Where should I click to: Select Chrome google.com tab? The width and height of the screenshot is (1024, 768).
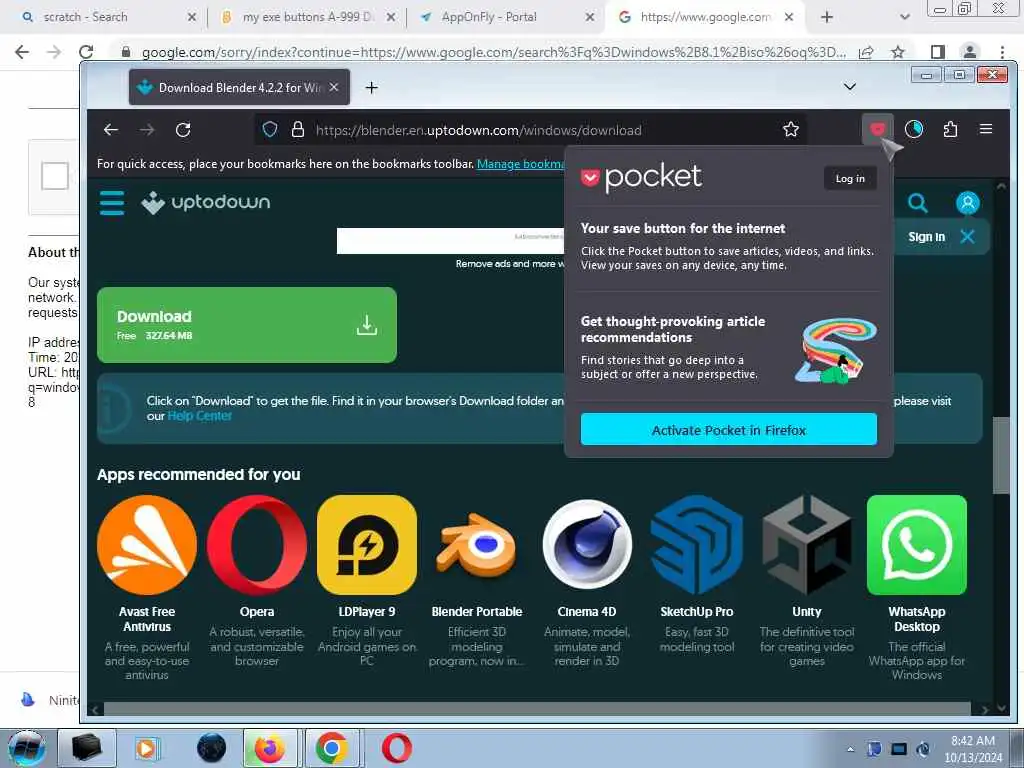[705, 17]
